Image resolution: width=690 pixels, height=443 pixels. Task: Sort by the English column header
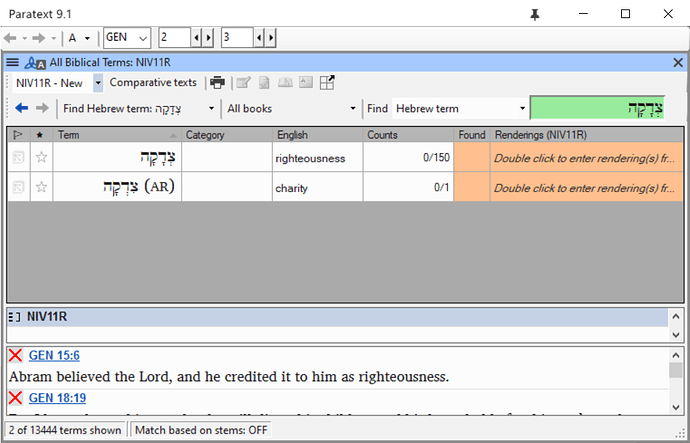(317, 135)
